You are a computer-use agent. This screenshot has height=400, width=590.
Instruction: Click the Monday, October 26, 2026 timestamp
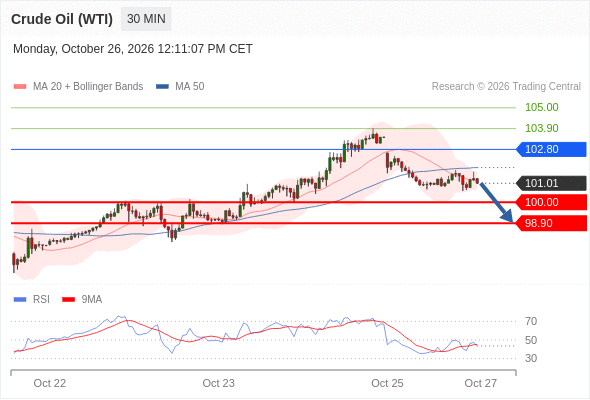(133, 49)
